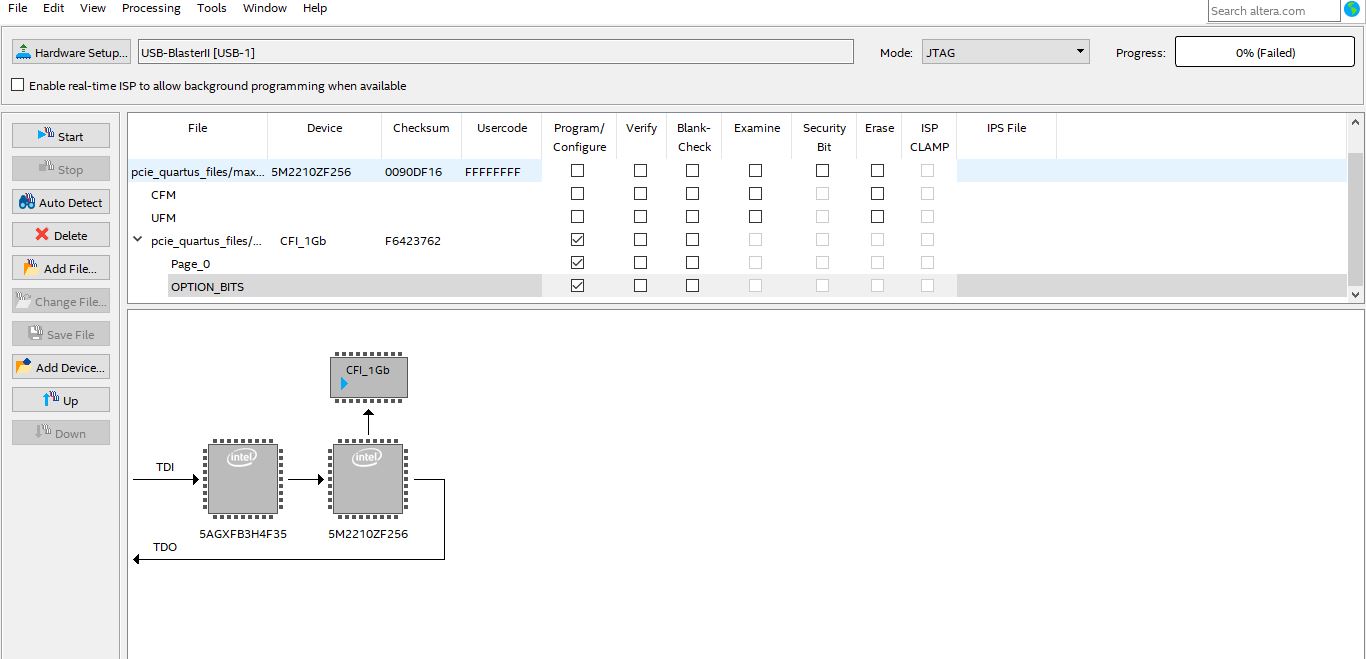
Task: Delete the selected file entry
Action: pyautogui.click(x=61, y=235)
